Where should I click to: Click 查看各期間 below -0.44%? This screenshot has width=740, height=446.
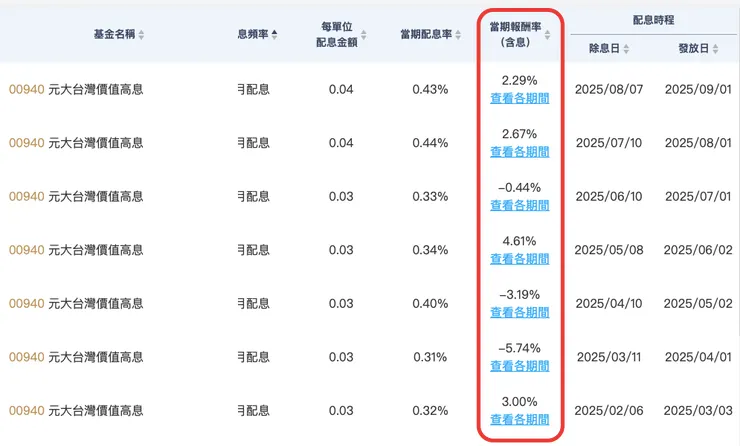pos(520,205)
